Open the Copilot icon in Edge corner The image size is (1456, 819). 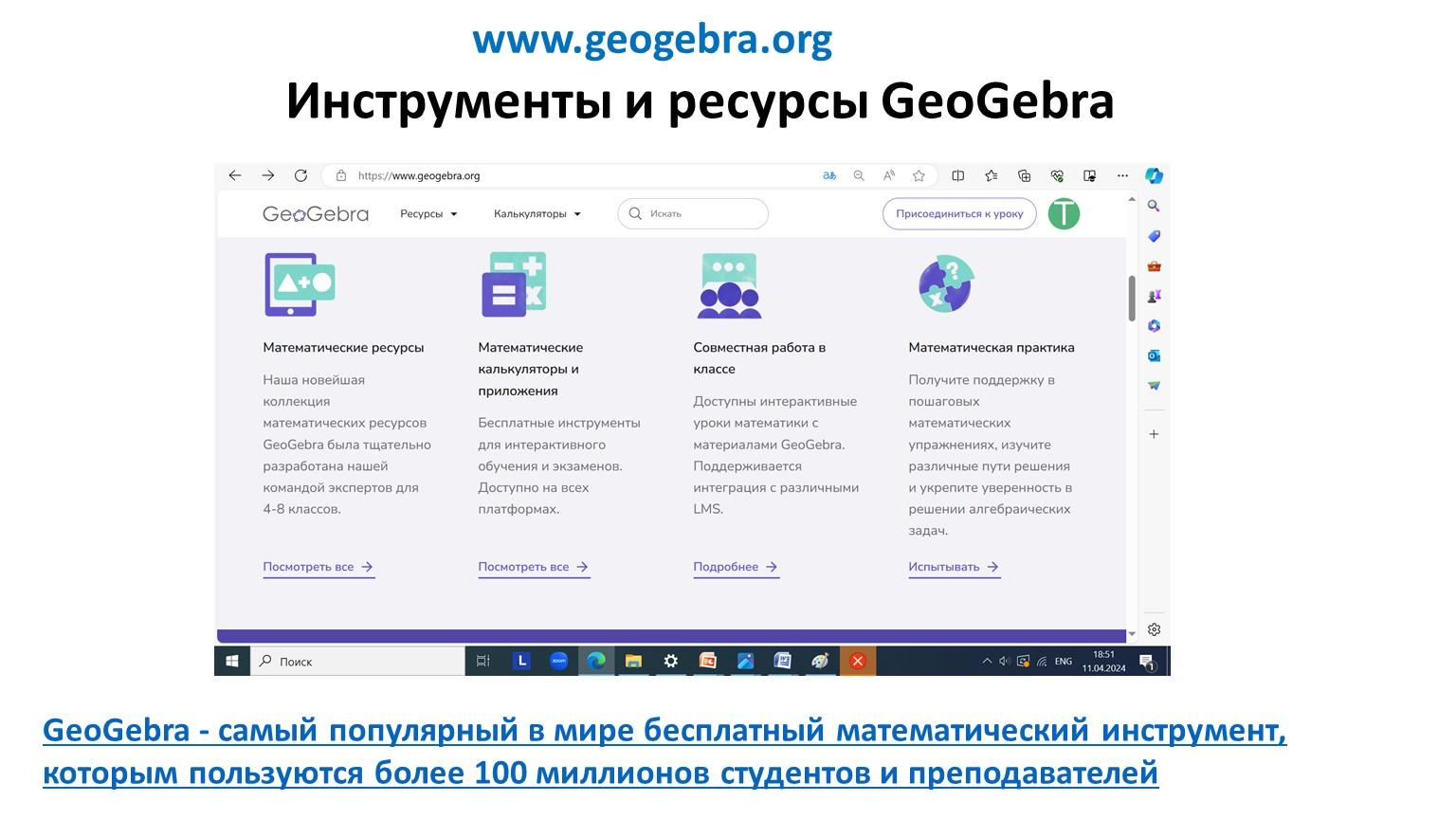coord(1154,175)
